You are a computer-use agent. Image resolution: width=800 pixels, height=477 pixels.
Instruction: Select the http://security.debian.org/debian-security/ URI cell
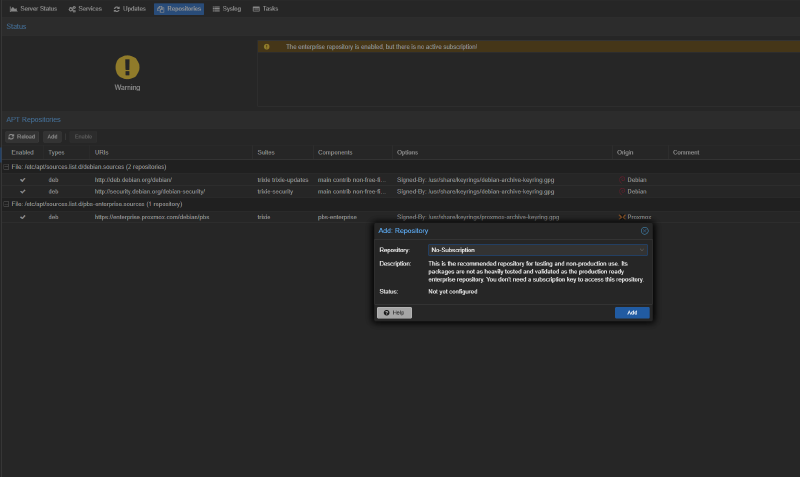(x=149, y=191)
